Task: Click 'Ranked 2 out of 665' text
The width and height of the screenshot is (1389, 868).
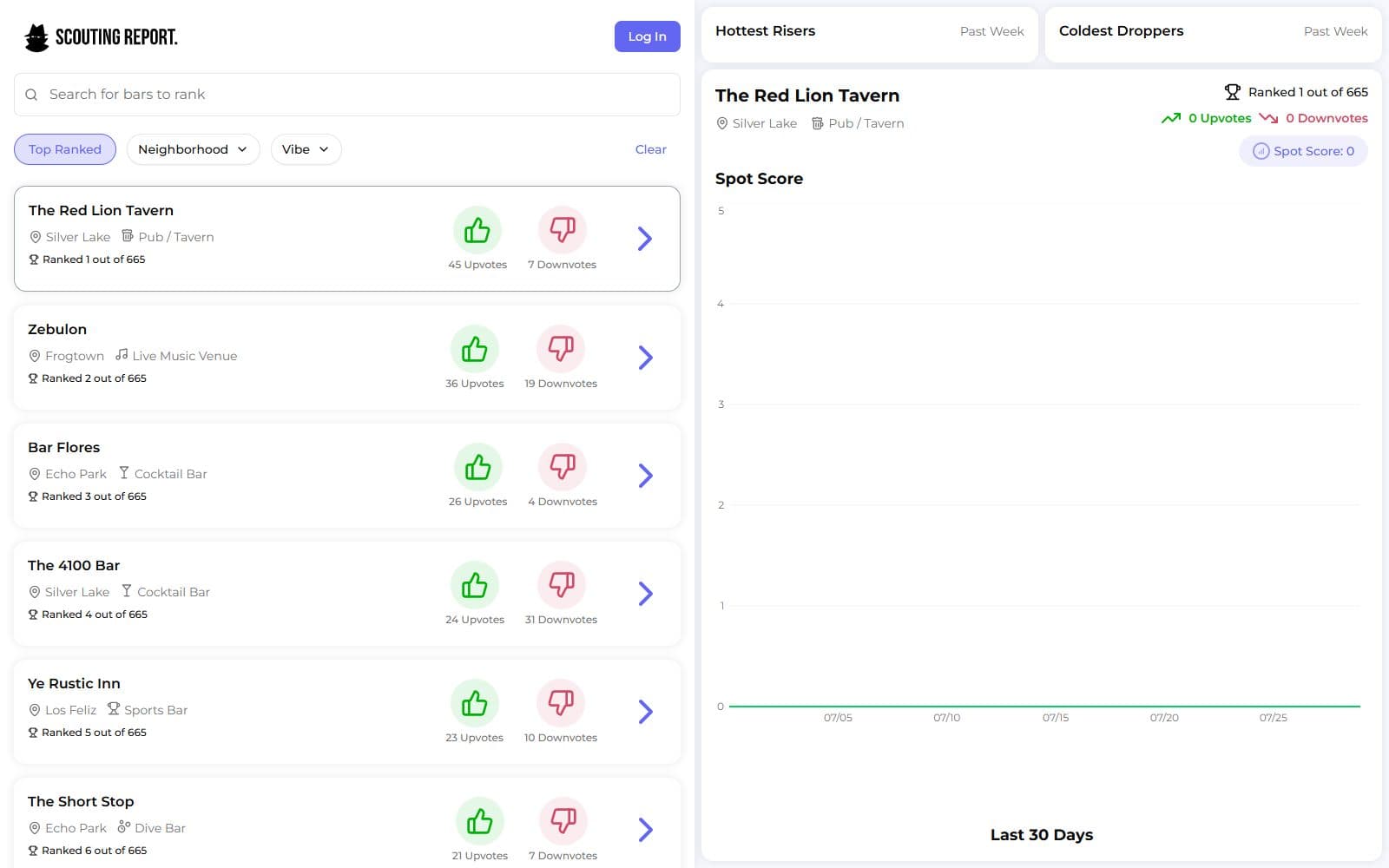Action: (x=94, y=378)
